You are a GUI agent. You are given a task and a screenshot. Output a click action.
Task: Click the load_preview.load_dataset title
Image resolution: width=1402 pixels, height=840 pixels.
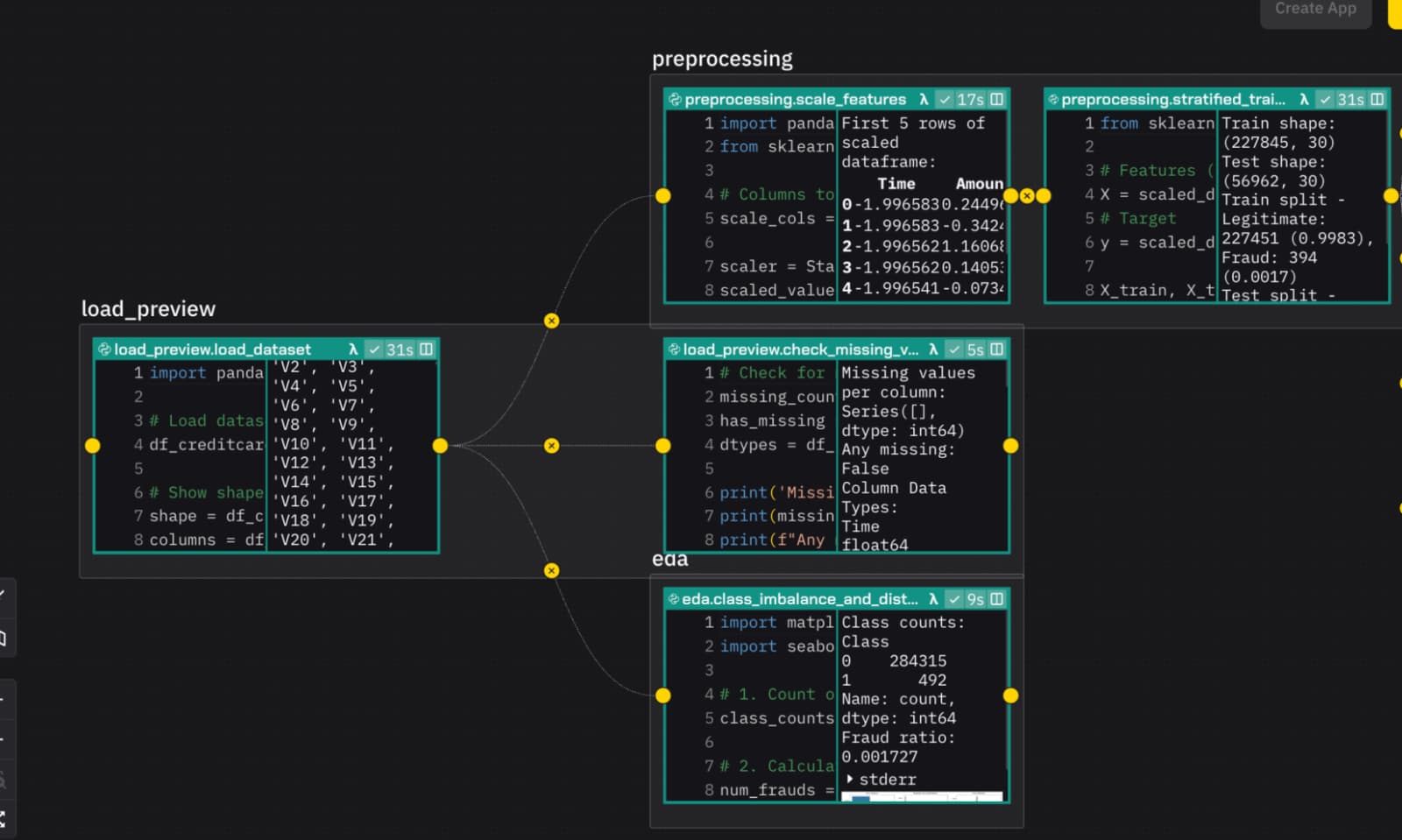[x=210, y=349]
